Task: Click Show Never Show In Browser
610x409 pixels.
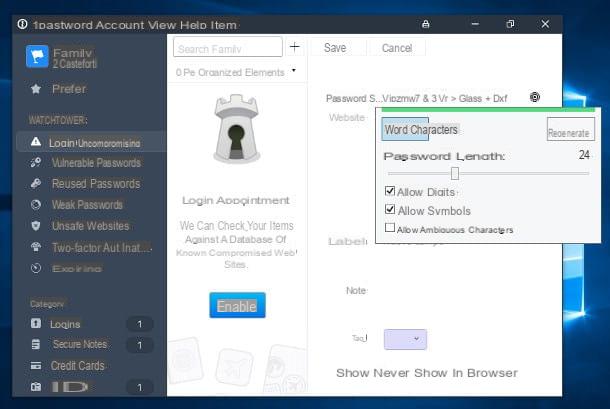Action: [427, 373]
